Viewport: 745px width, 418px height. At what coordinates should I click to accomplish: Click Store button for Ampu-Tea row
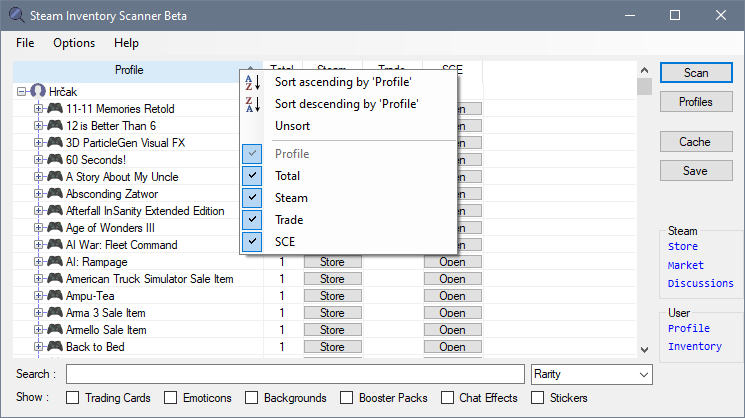click(x=333, y=296)
